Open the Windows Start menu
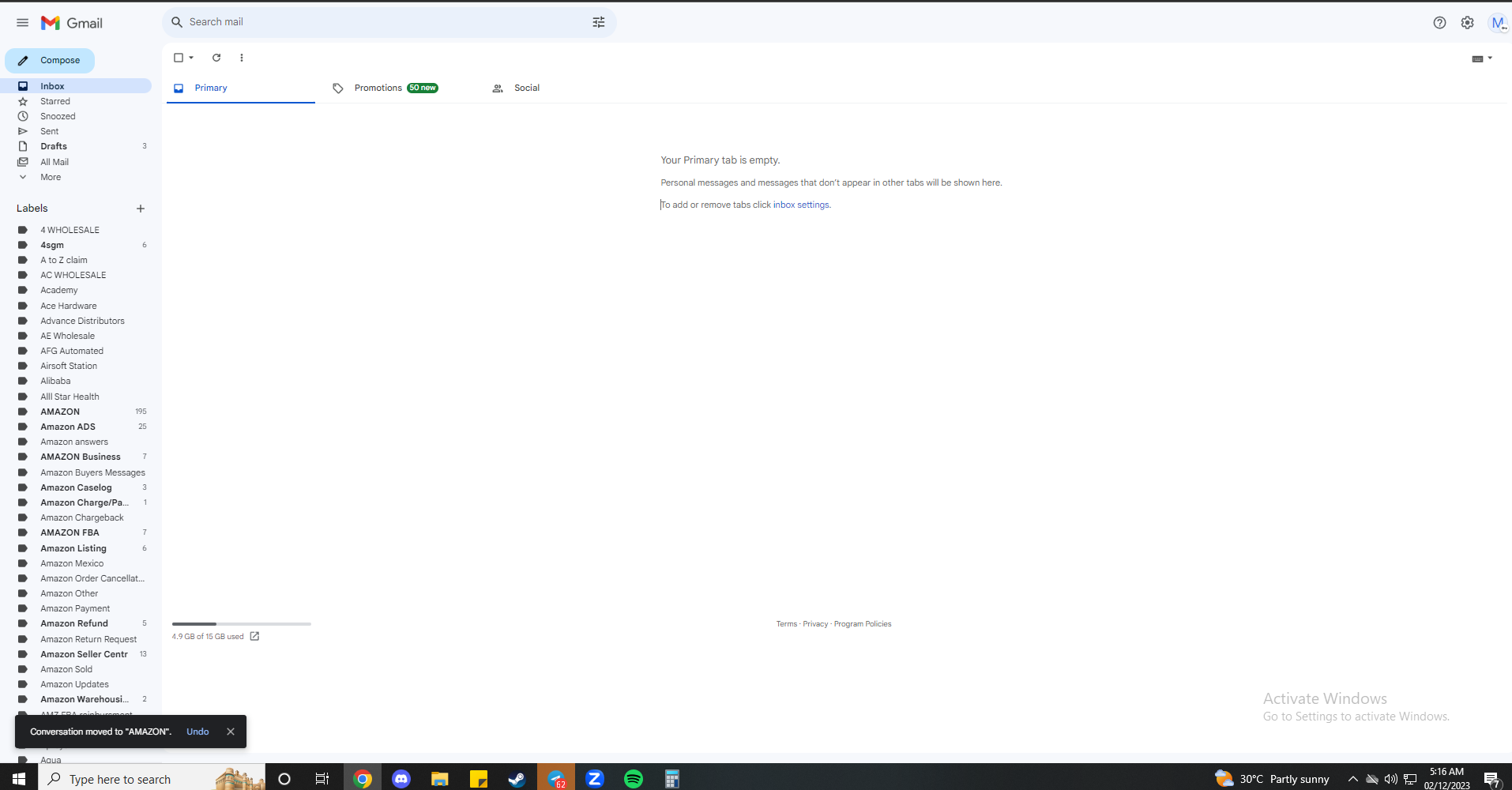 coord(19,778)
